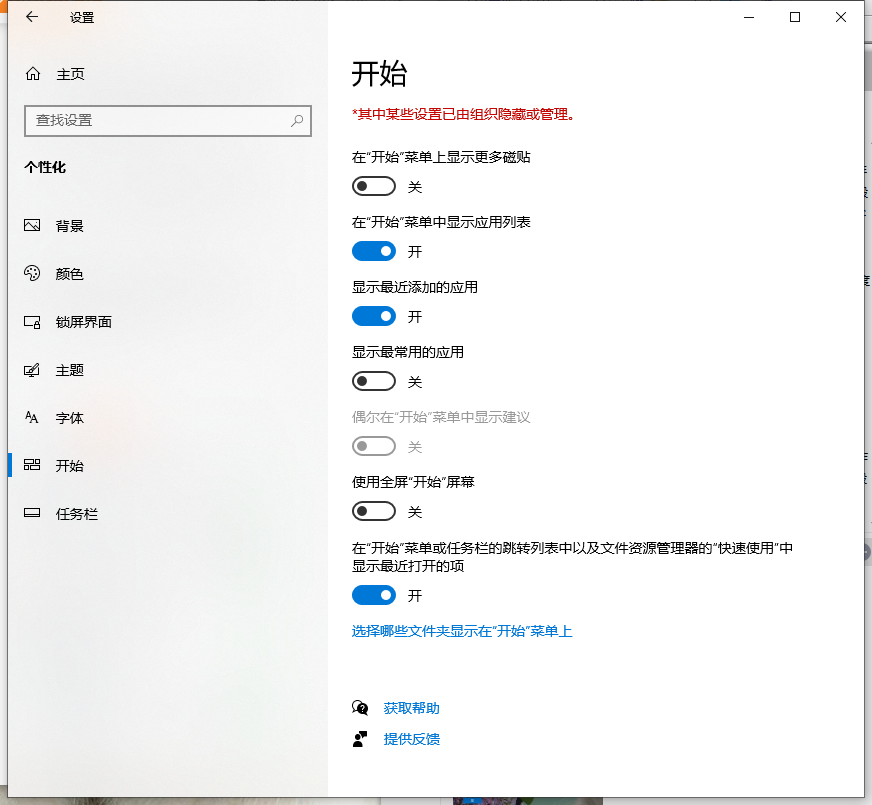Select the 颜色 (Colors) sidebar icon
The width and height of the screenshot is (872, 805).
[33, 274]
